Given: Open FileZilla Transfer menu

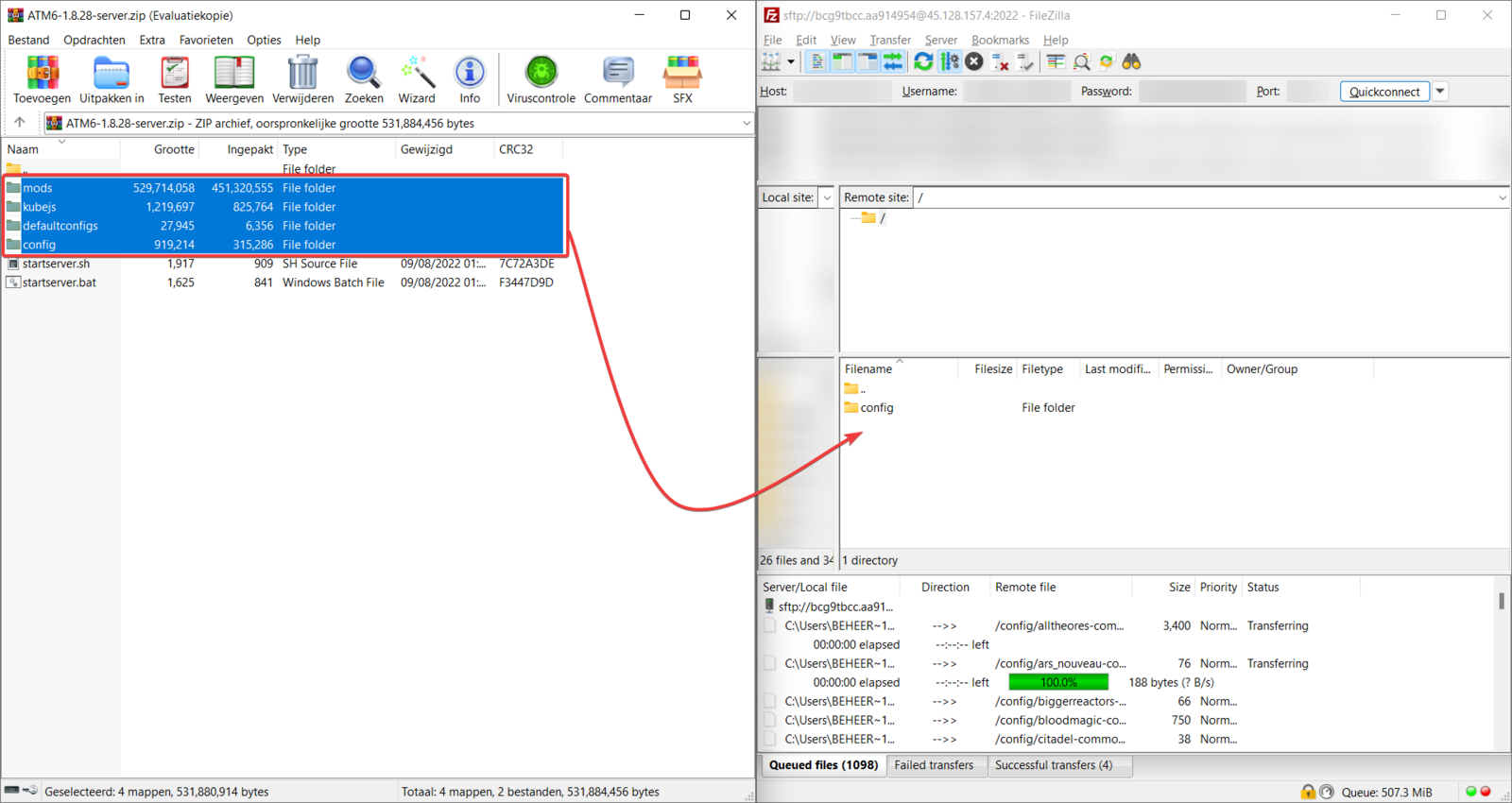Looking at the screenshot, I should coord(890,40).
